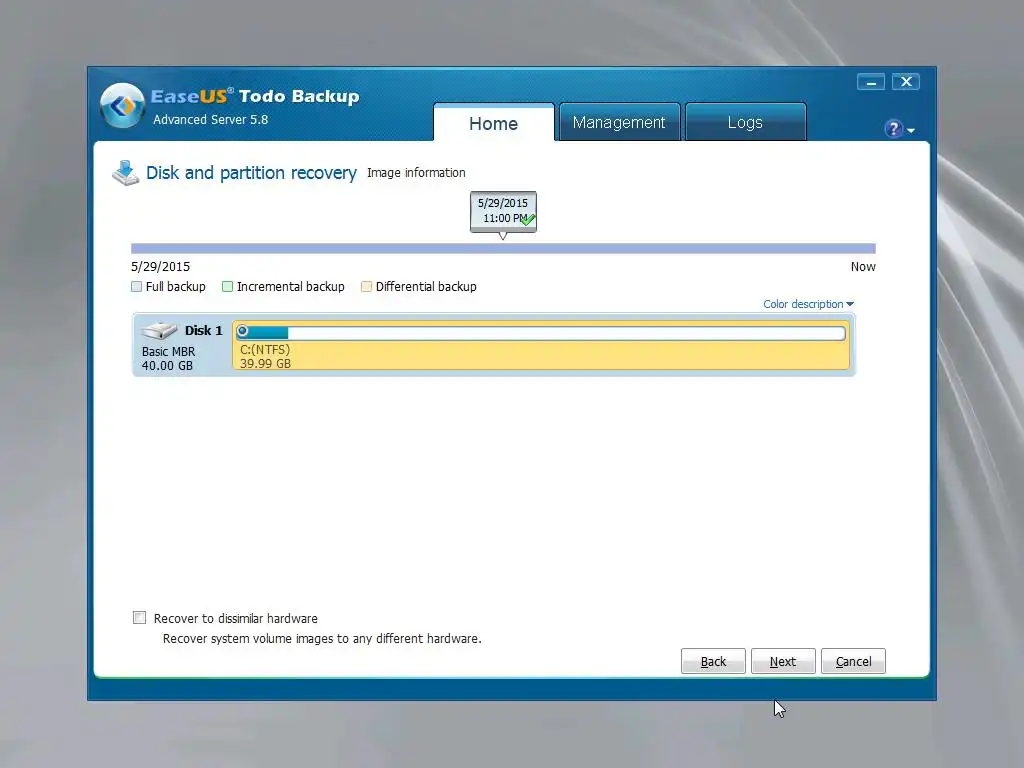Image resolution: width=1024 pixels, height=768 pixels.
Task: Click the C: partition usage bar
Action: pos(541,332)
